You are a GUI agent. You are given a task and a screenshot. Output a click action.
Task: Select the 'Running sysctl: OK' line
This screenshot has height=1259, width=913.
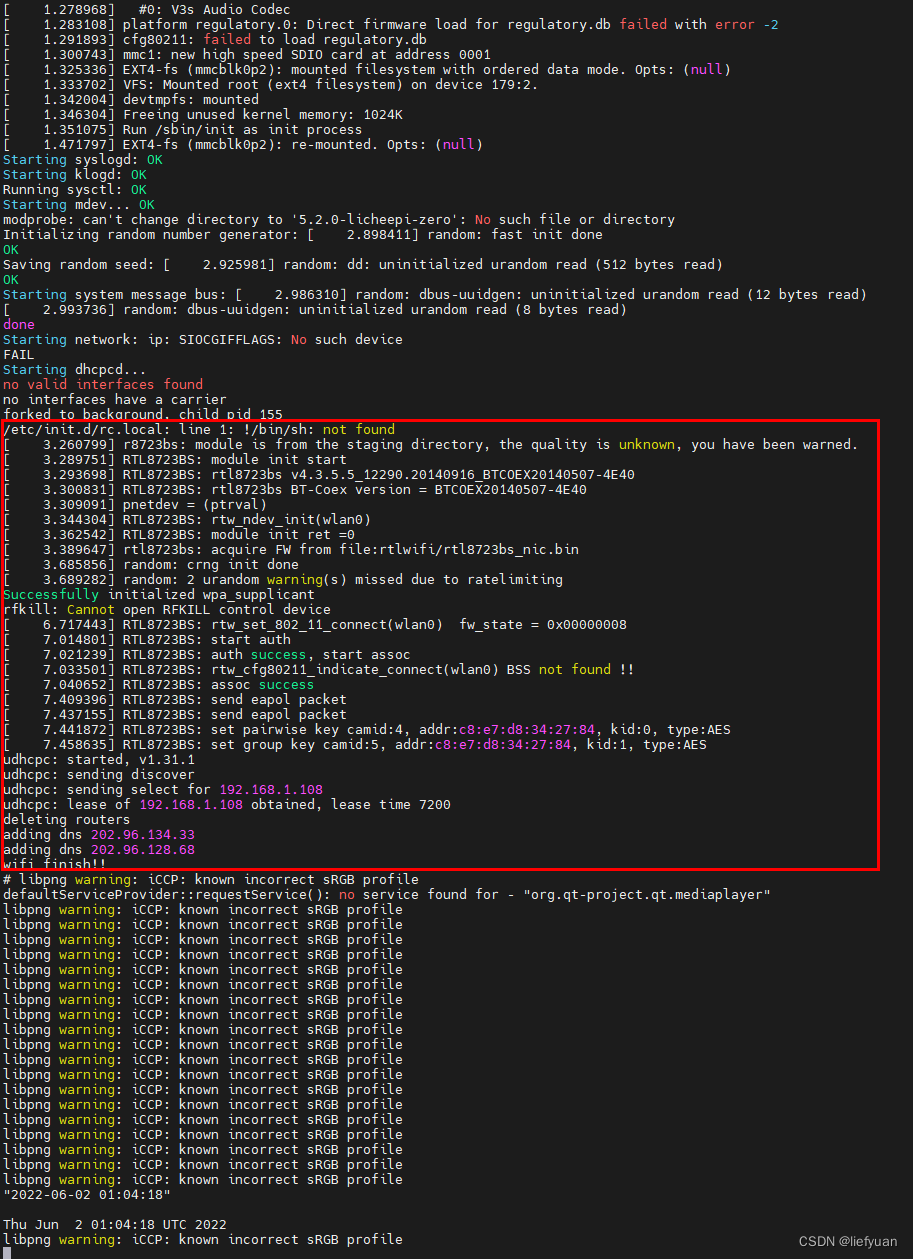[x=75, y=189]
